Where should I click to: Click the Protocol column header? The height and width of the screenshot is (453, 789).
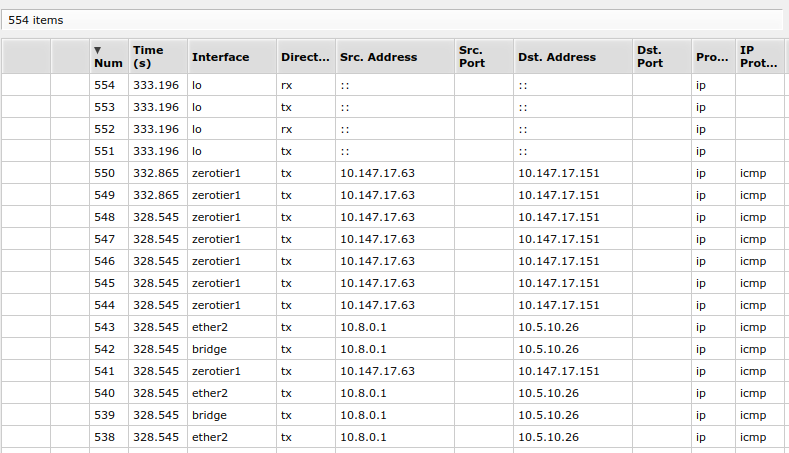(x=714, y=56)
